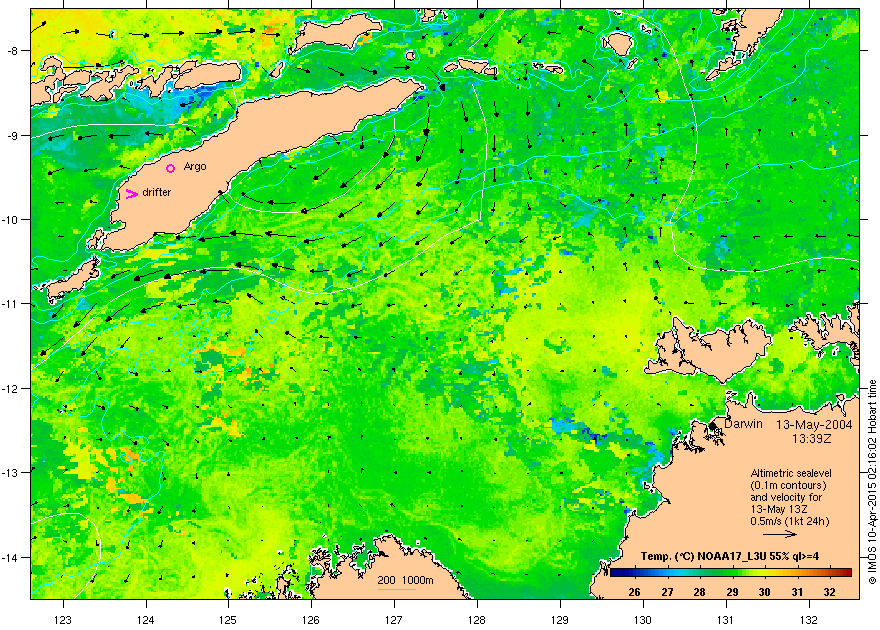The width and height of the screenshot is (880, 630).
Task: Click the '13-May 13Z' legend text
Action: point(778,509)
